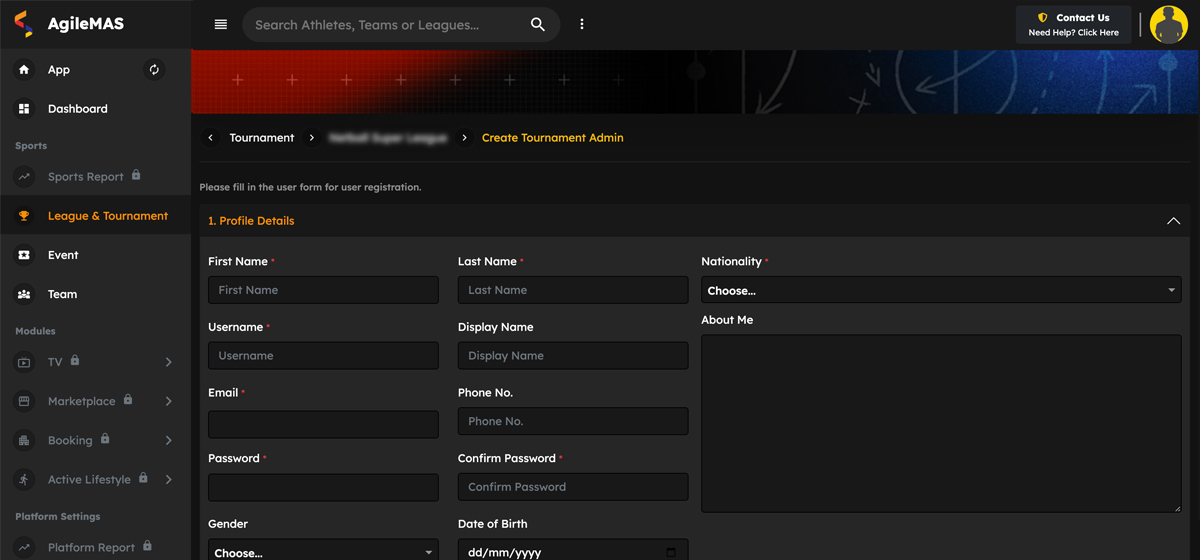The height and width of the screenshot is (560, 1200).
Task: Click the Team people icon
Action: pos(24,294)
